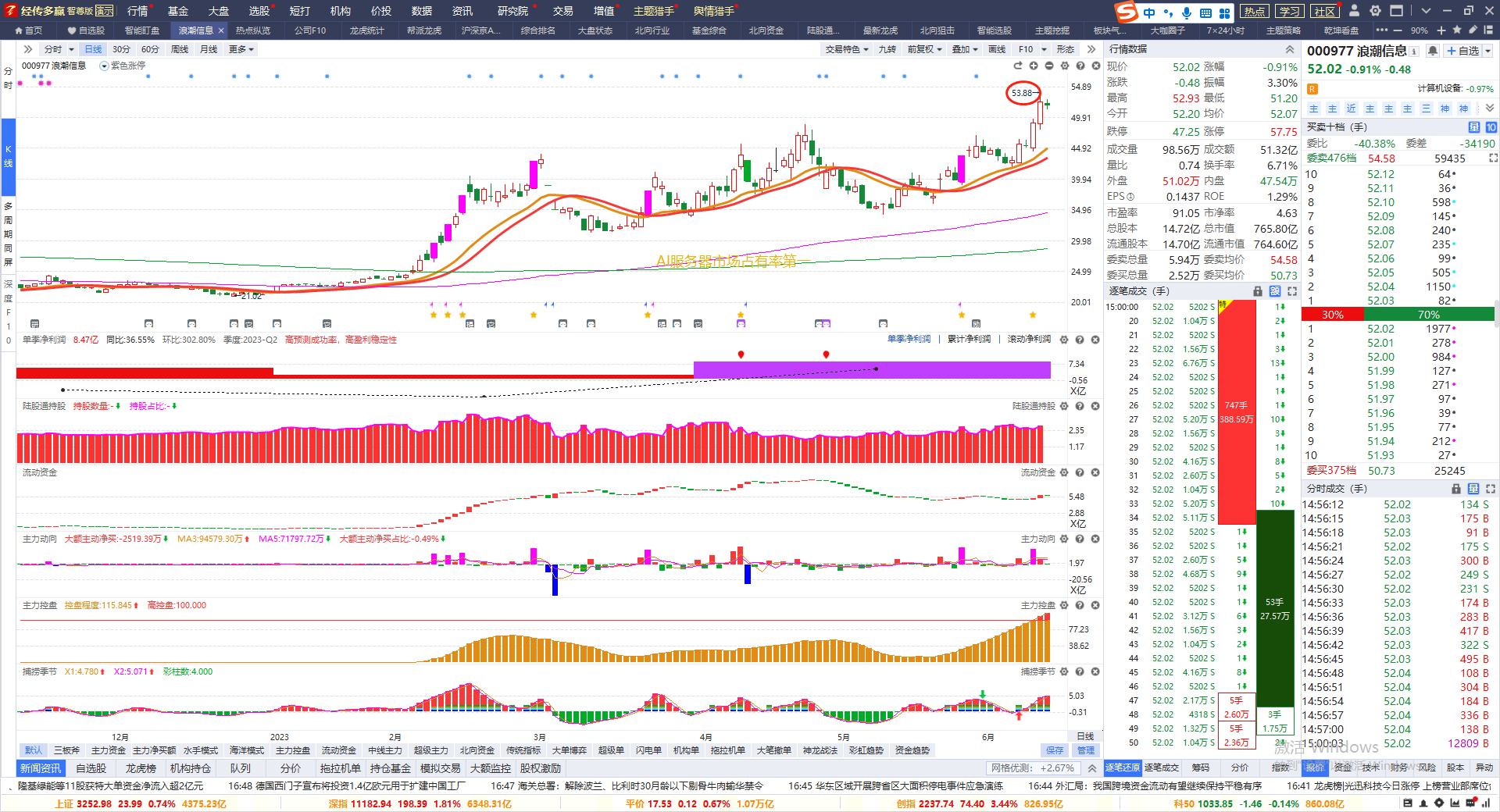This screenshot has height=812, width=1500.
Task: Open the 主题猎手 menu
Action: [x=653, y=11]
